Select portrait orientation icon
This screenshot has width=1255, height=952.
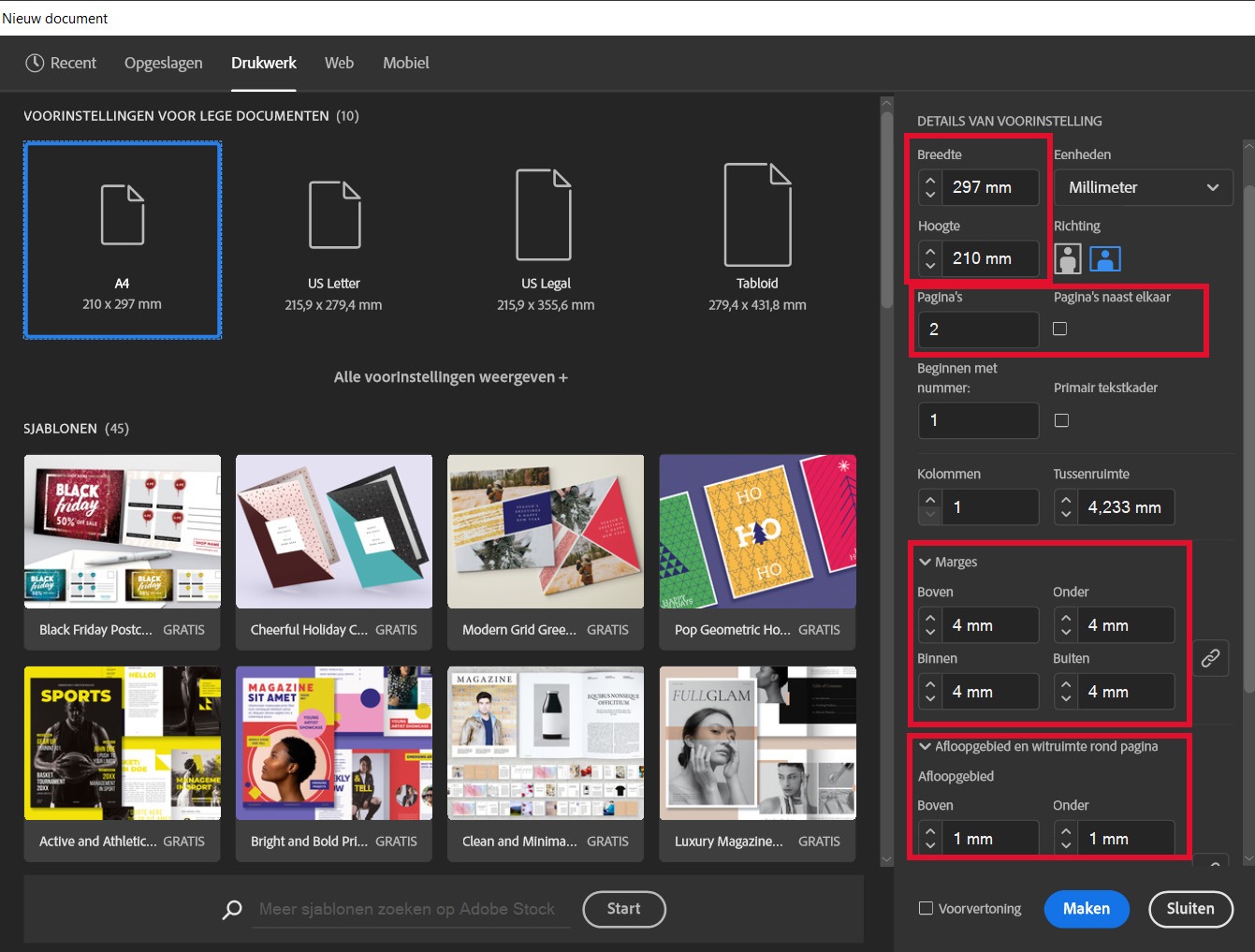(x=1068, y=258)
